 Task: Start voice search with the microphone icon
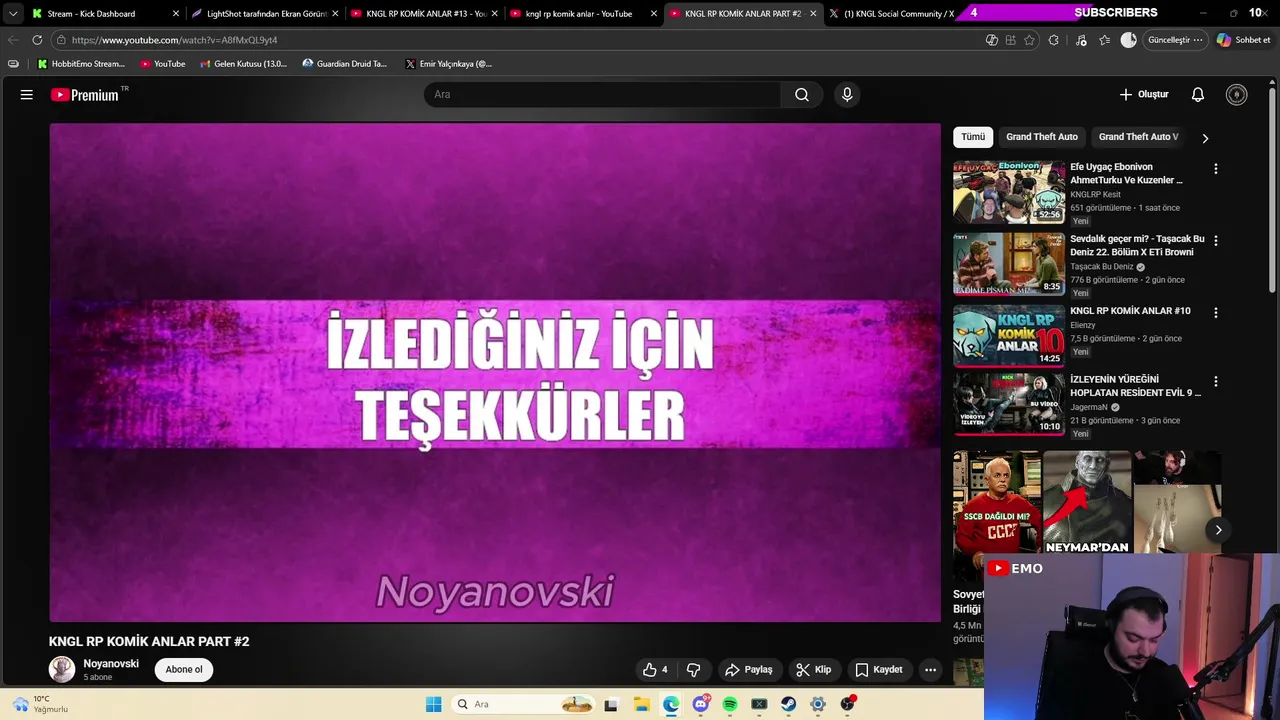847,94
